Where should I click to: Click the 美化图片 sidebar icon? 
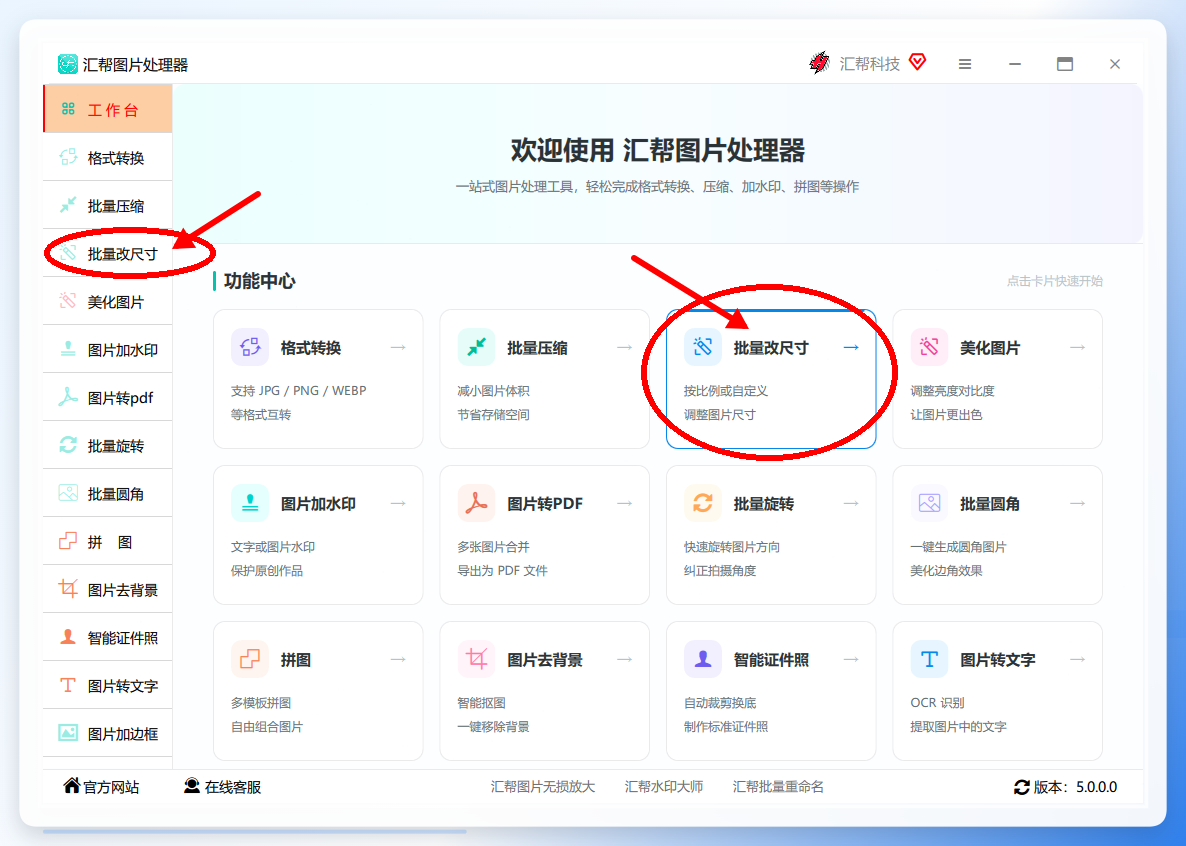[68, 301]
